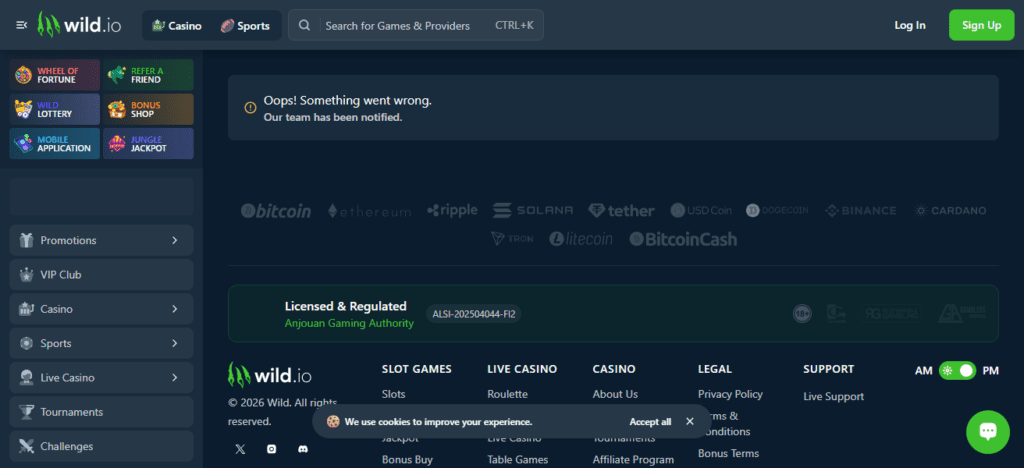Click the litecoin logo
The width and height of the screenshot is (1024, 468).
(x=581, y=239)
